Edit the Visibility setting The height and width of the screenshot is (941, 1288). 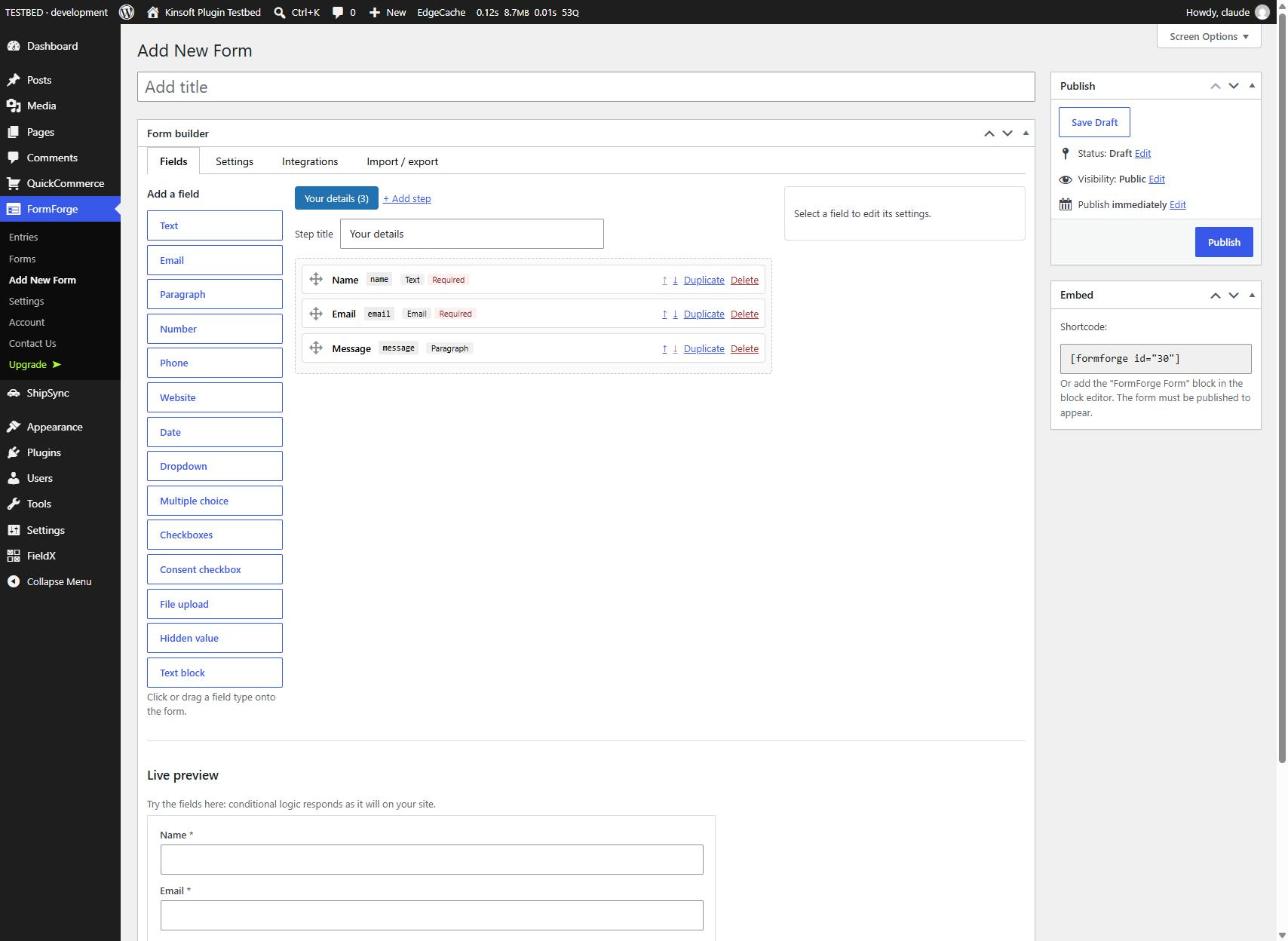1156,179
